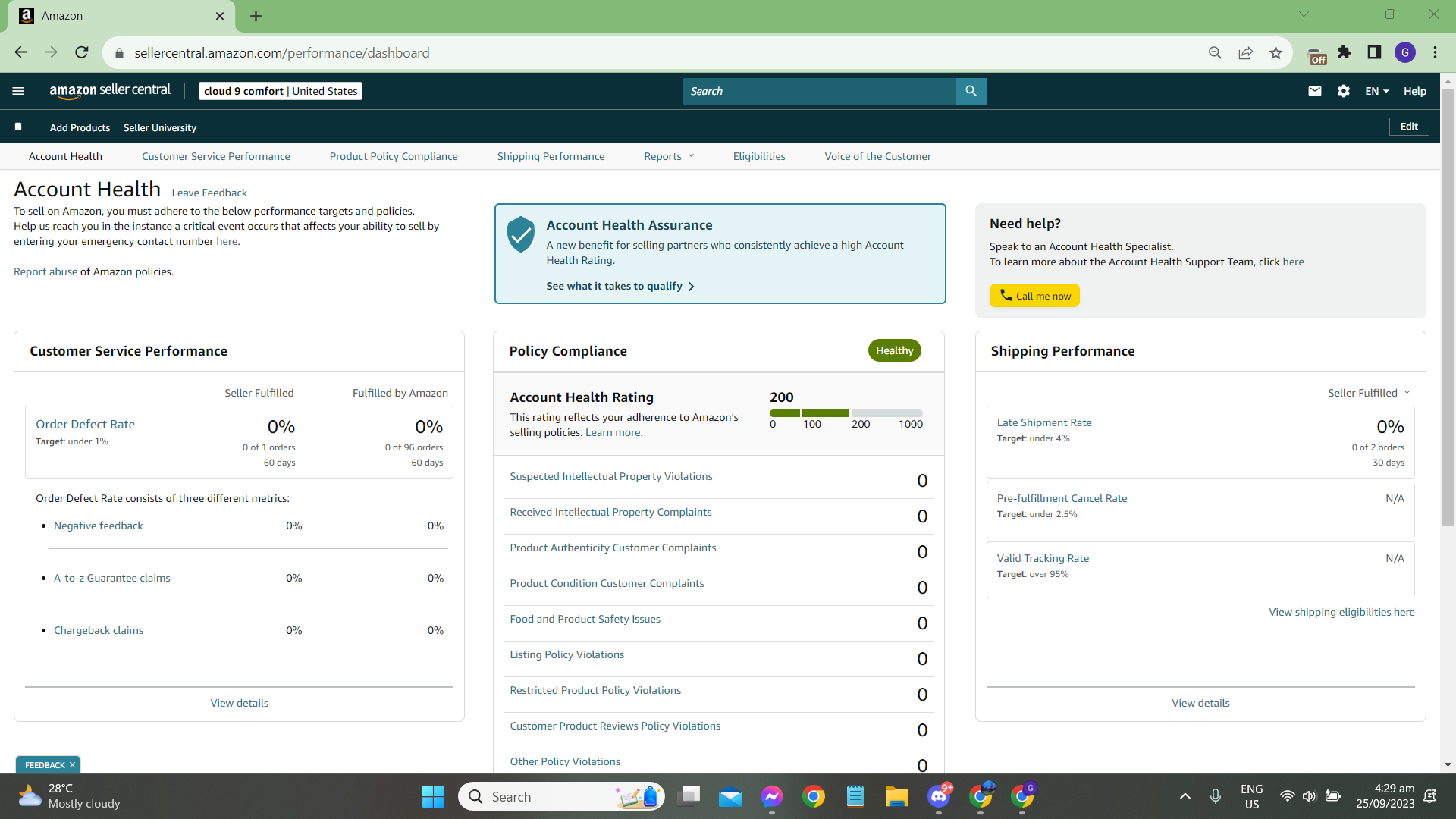The height and width of the screenshot is (819, 1456).
Task: Click the Account Health Rating progress bar
Action: [x=846, y=413]
